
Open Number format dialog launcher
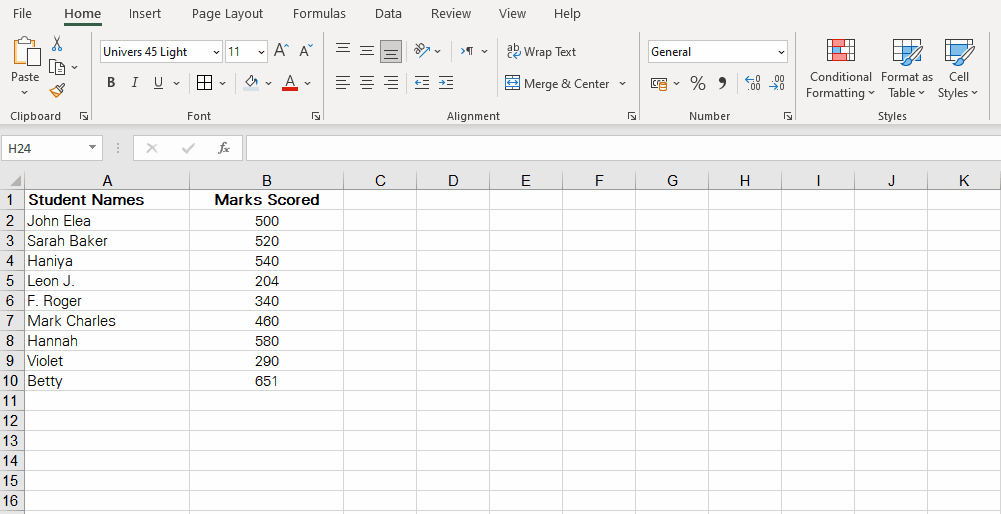click(788, 116)
